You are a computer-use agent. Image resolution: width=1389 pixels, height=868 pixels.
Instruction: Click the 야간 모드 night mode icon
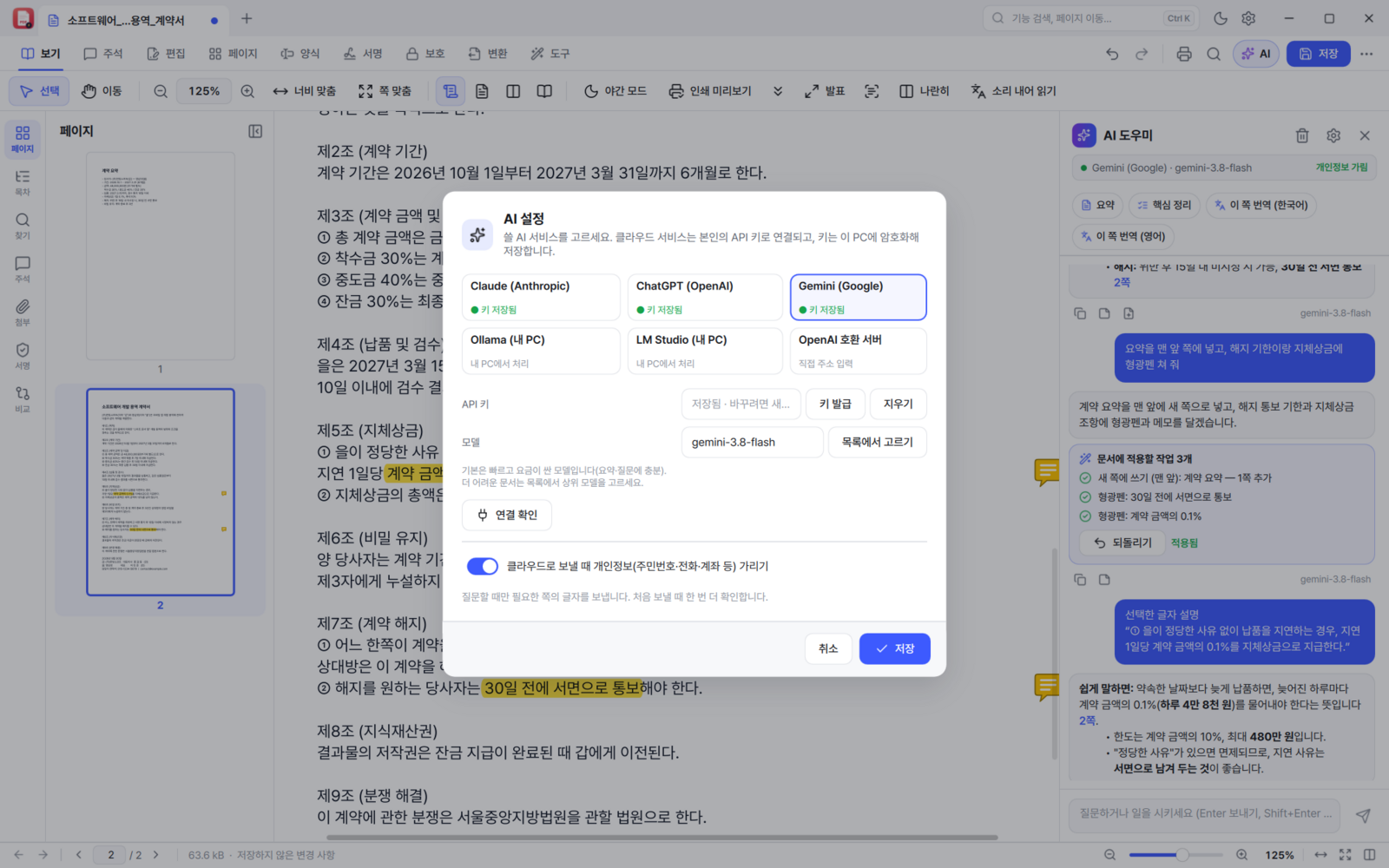click(591, 91)
